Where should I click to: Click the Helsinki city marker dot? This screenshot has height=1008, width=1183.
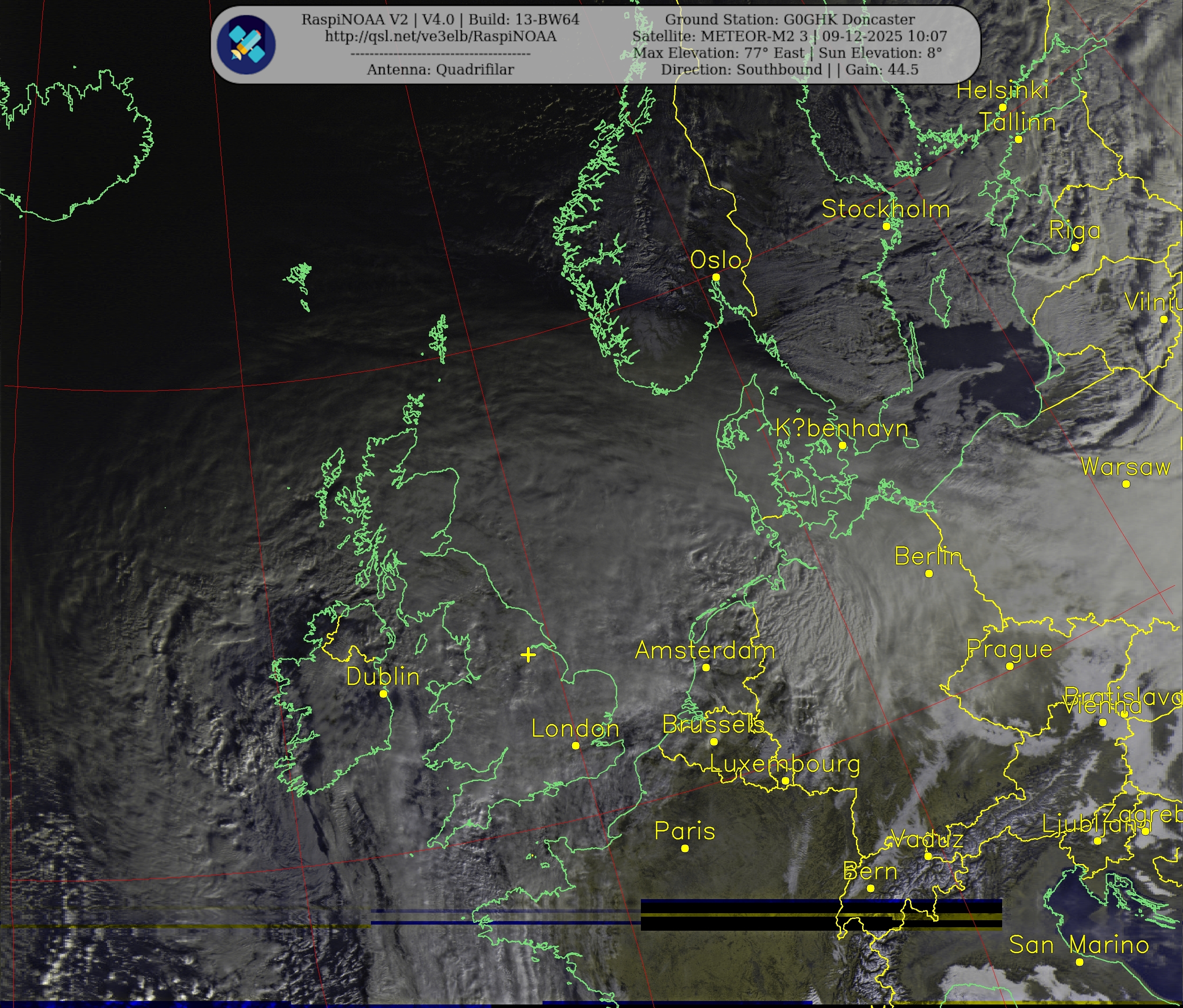1003,108
